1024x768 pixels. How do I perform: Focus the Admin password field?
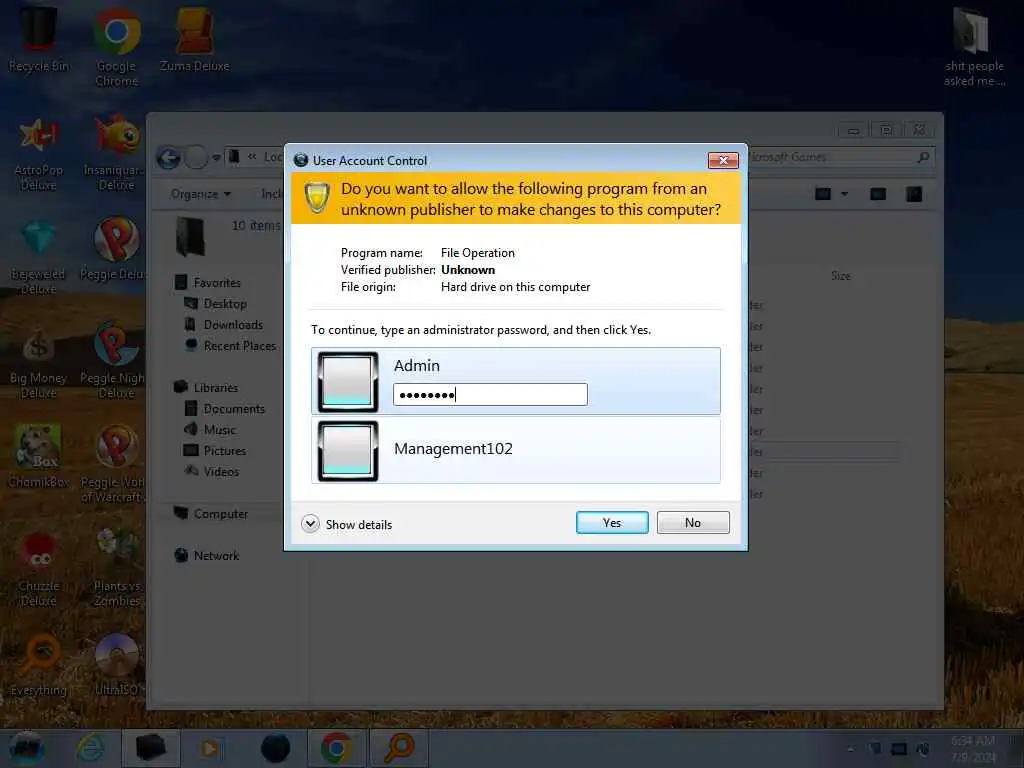click(490, 394)
